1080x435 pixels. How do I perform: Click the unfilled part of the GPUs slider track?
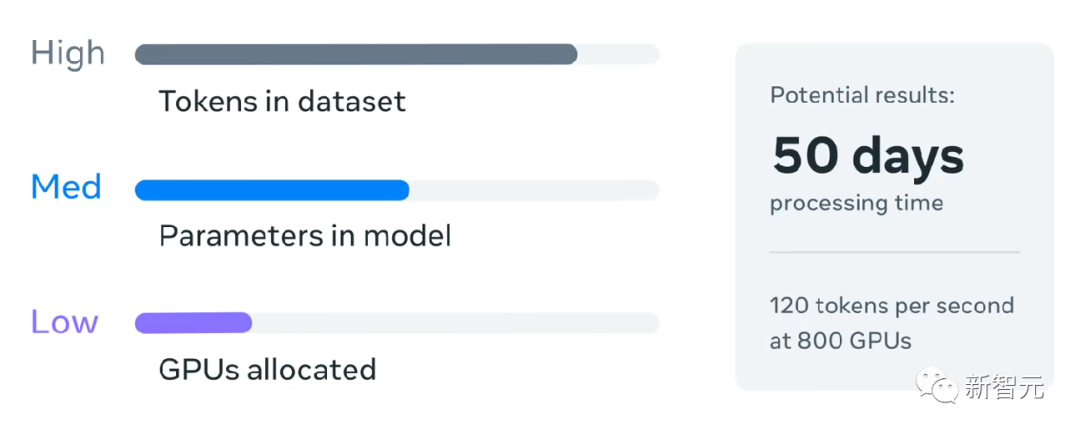coord(456,323)
